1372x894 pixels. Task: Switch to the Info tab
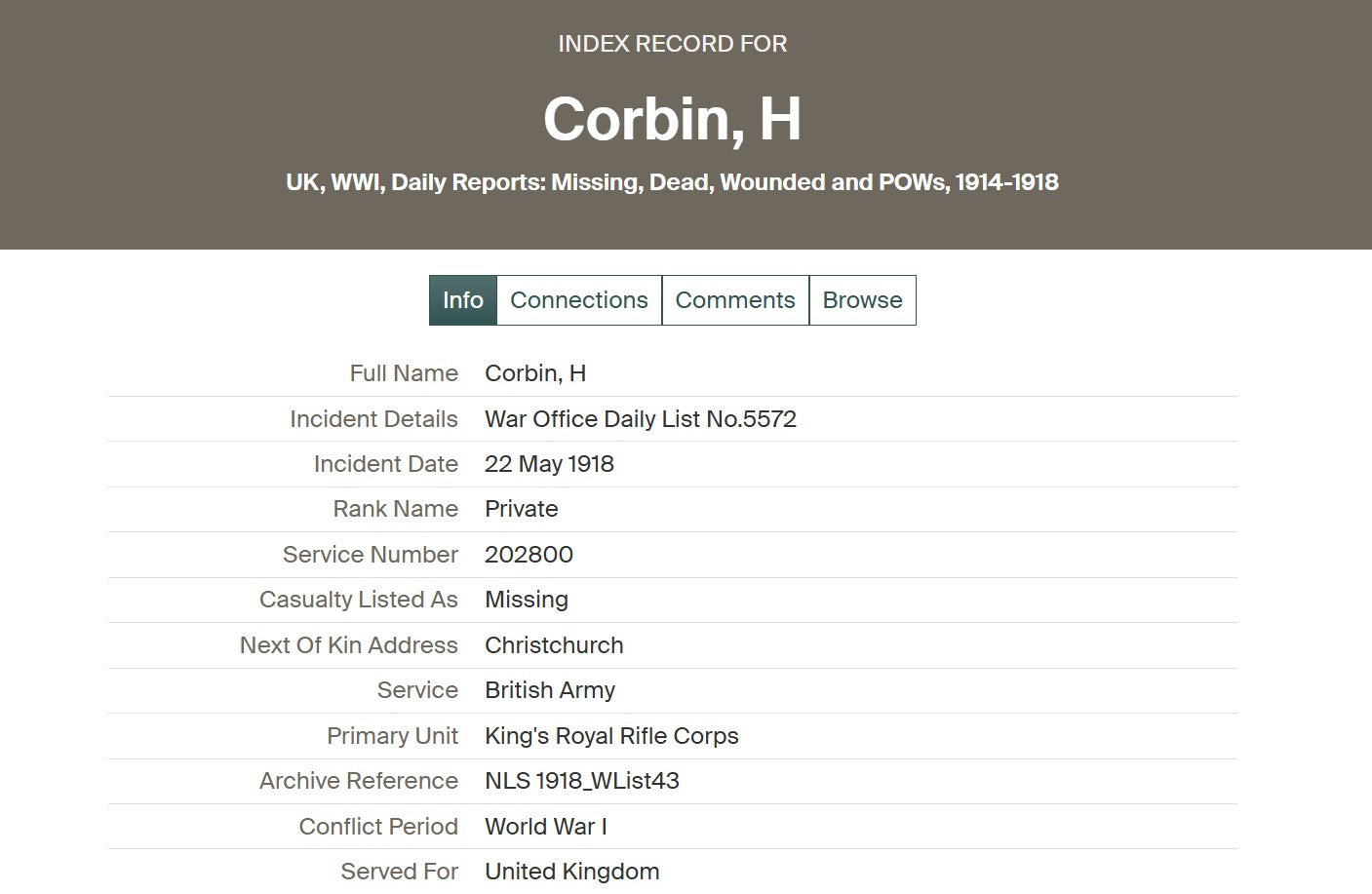(463, 300)
